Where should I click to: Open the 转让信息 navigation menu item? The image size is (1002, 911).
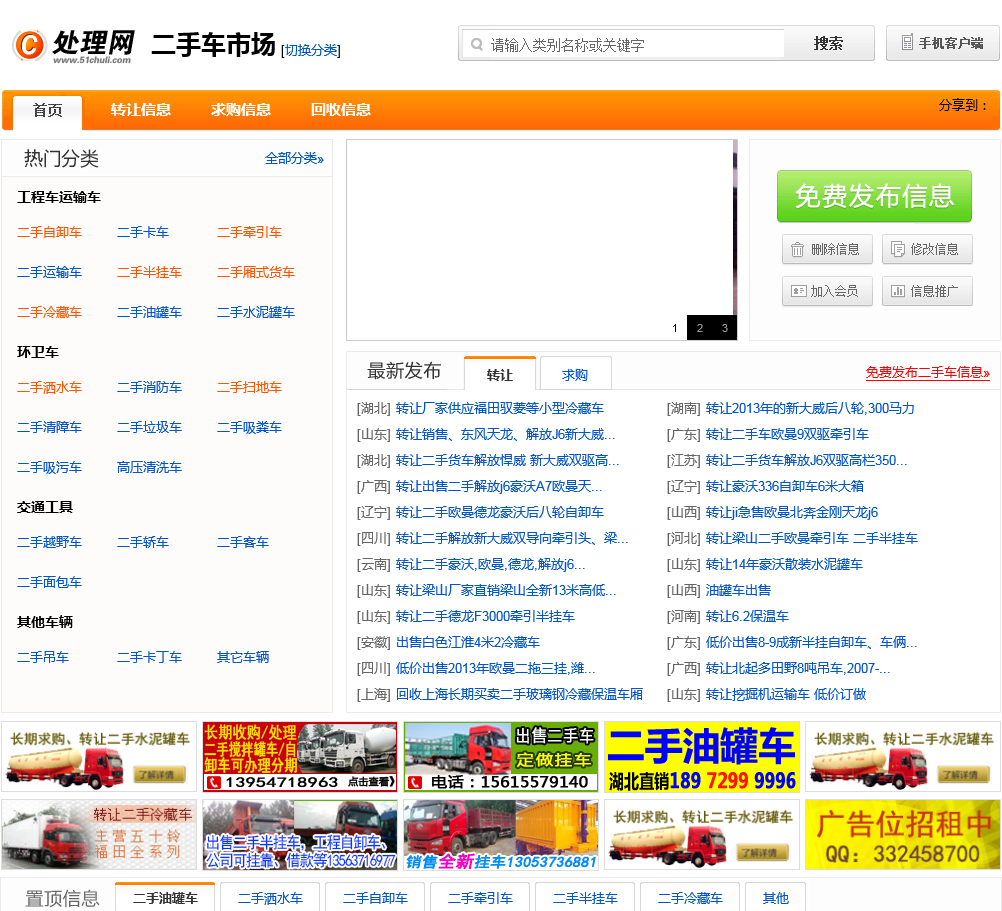(x=141, y=110)
